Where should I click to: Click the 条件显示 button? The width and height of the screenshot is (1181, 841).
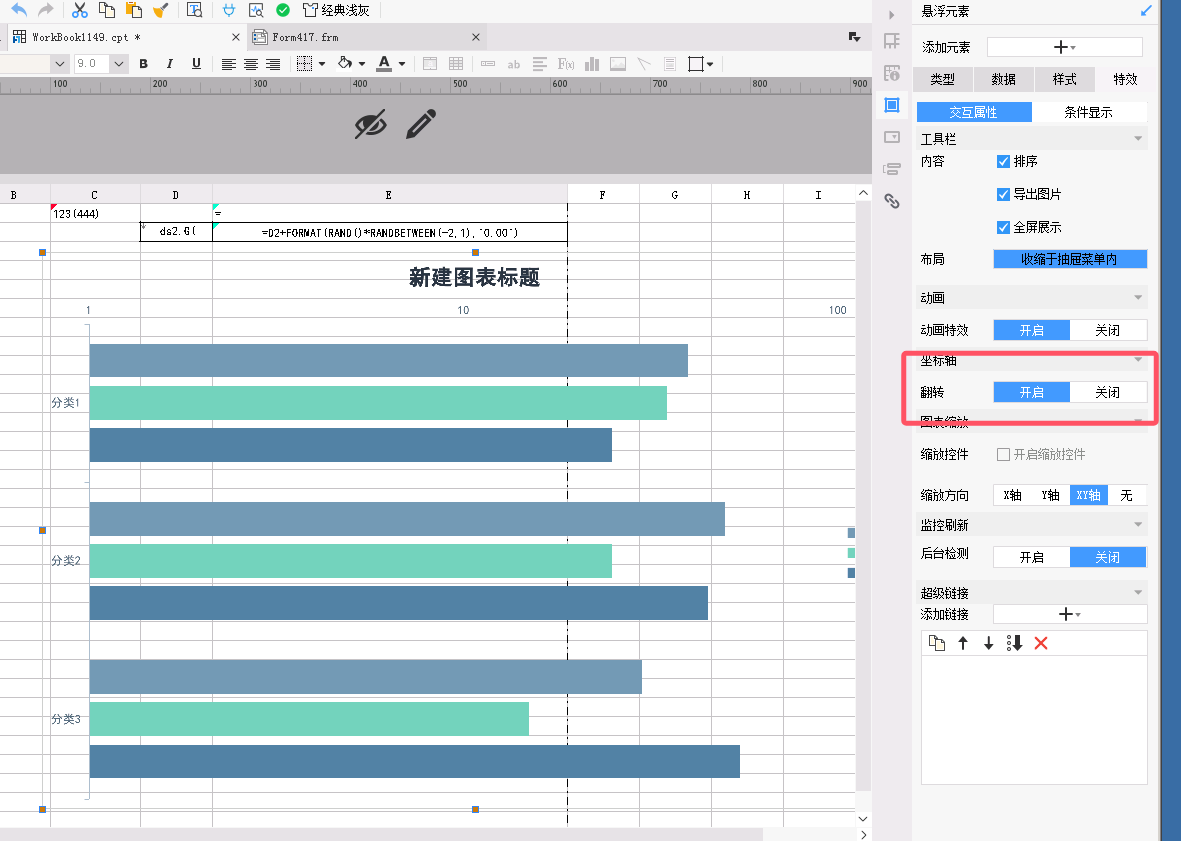pyautogui.click(x=1088, y=112)
